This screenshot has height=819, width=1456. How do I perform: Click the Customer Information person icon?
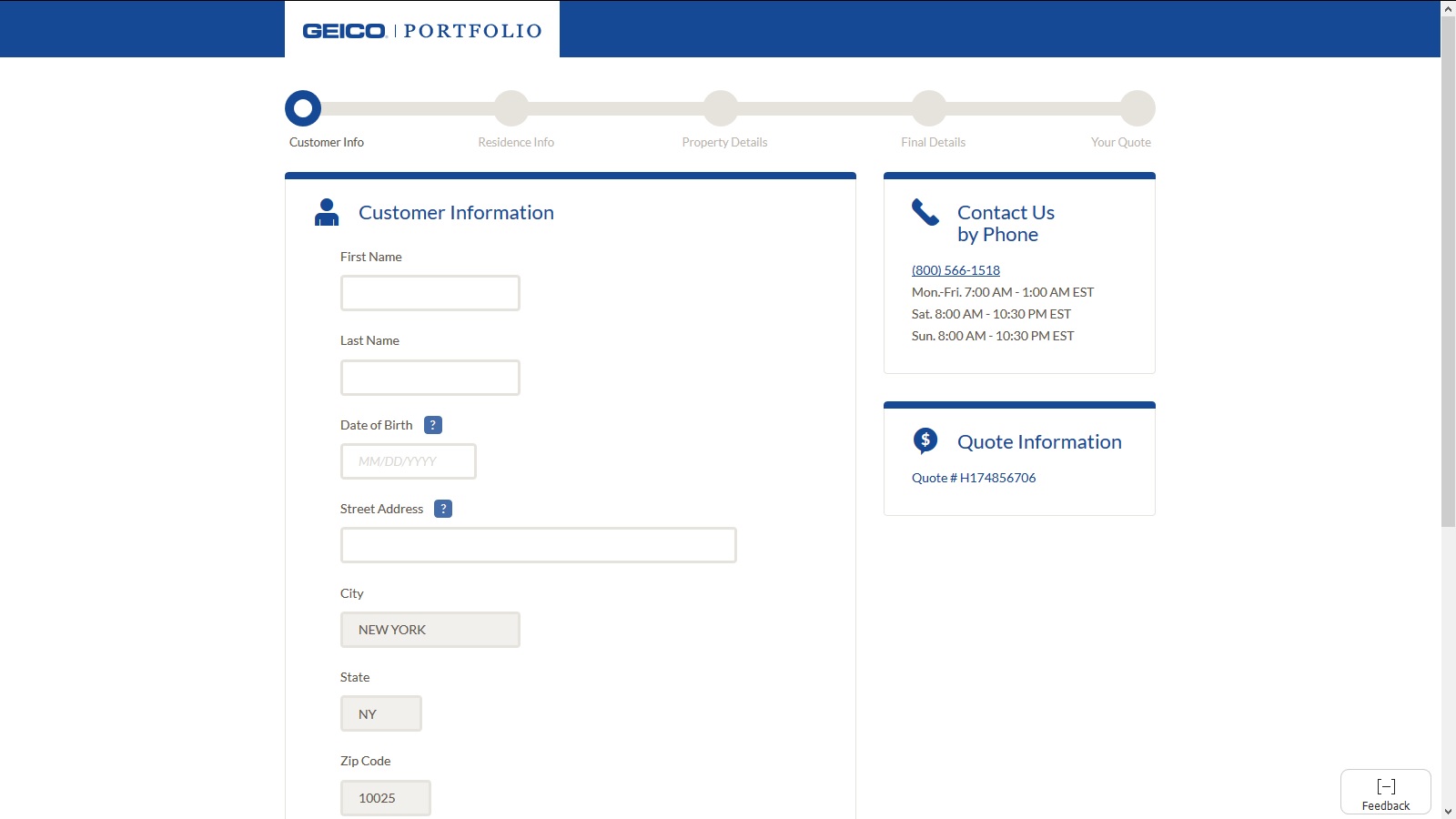pyautogui.click(x=327, y=212)
